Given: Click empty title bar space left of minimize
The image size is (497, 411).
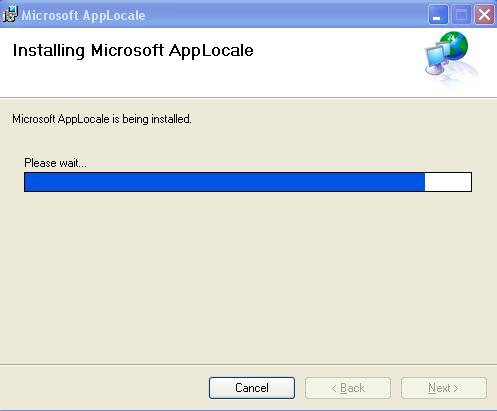Looking at the screenshot, I should coord(287,15).
